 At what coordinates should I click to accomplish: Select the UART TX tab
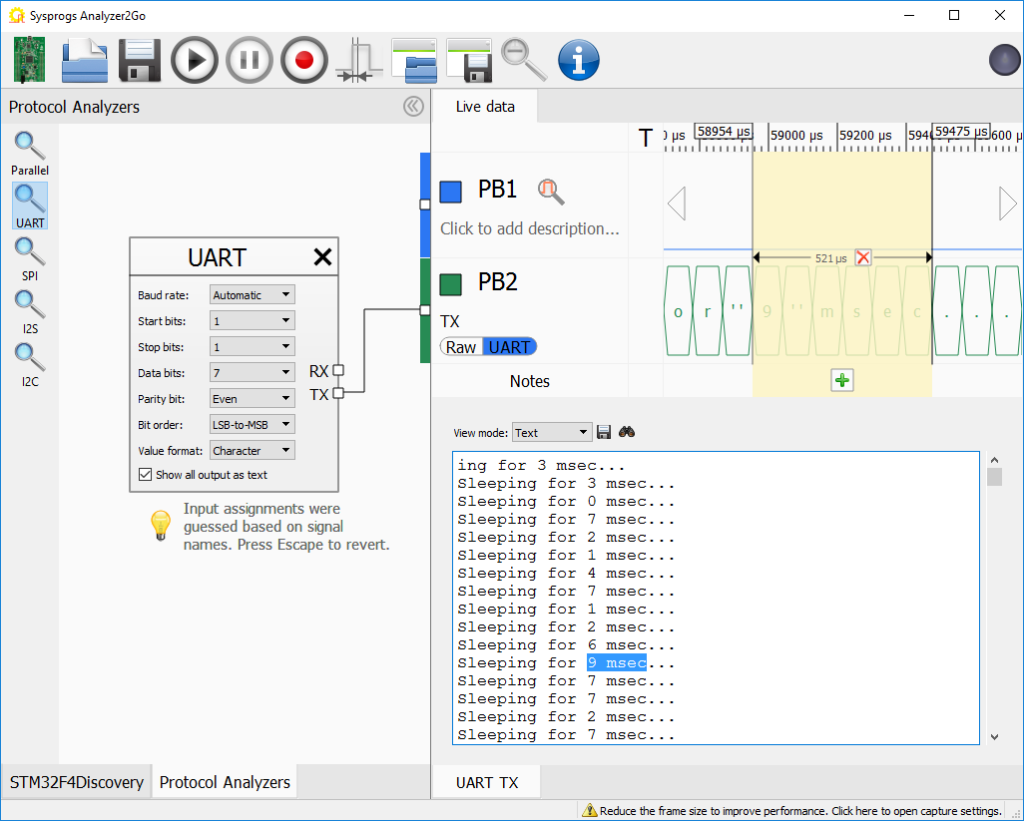click(485, 781)
